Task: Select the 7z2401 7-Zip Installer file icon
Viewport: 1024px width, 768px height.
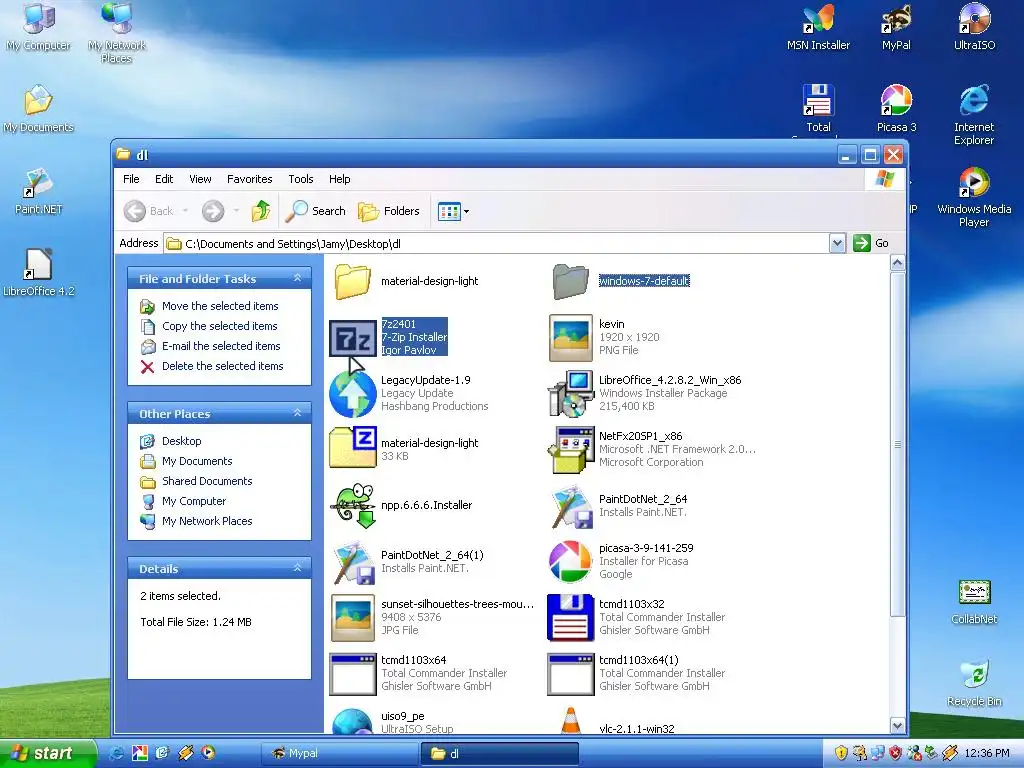Action: pos(352,338)
